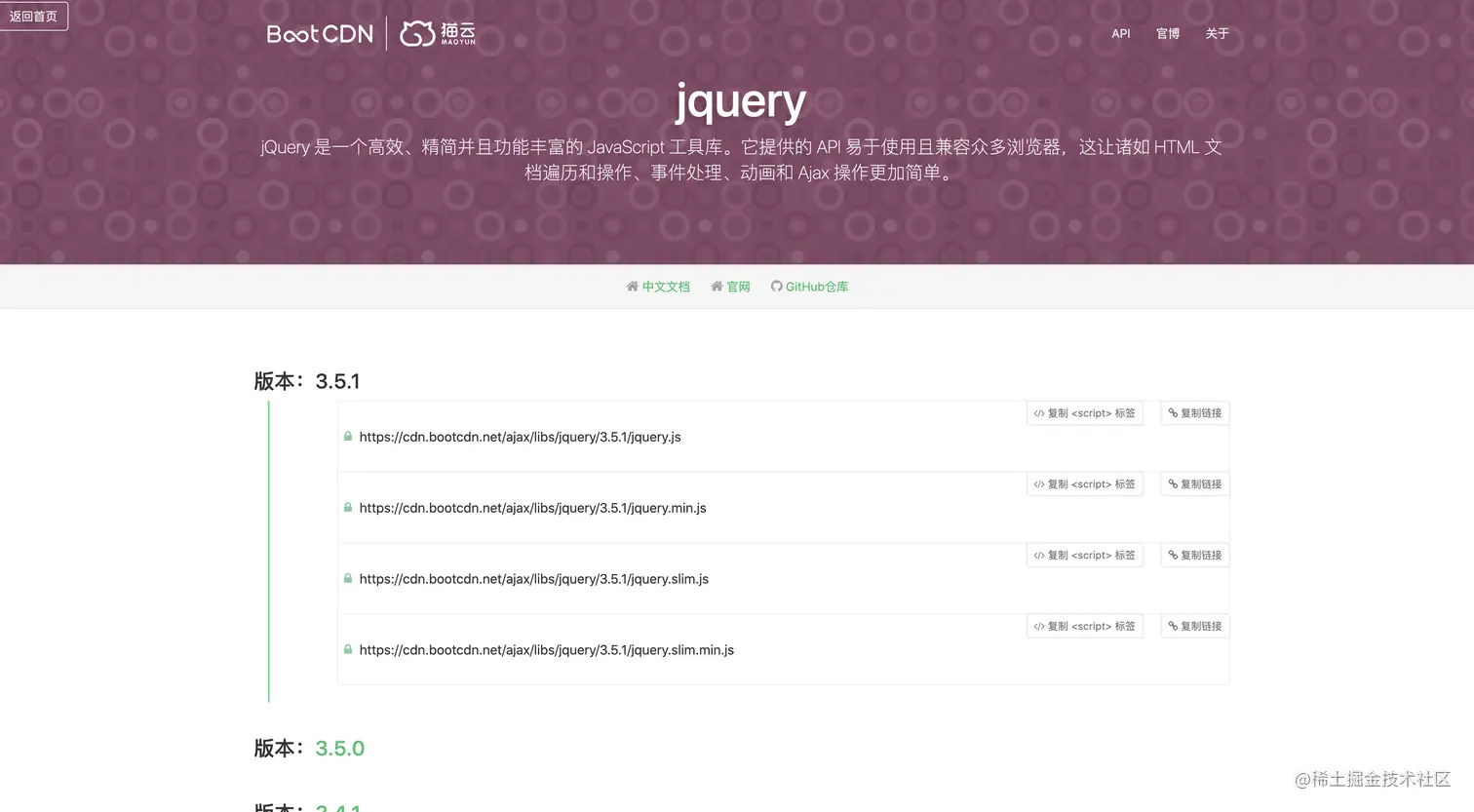Copy link for 3.5.1 jquery.min.js
This screenshot has width=1474, height=812.
[1195, 484]
